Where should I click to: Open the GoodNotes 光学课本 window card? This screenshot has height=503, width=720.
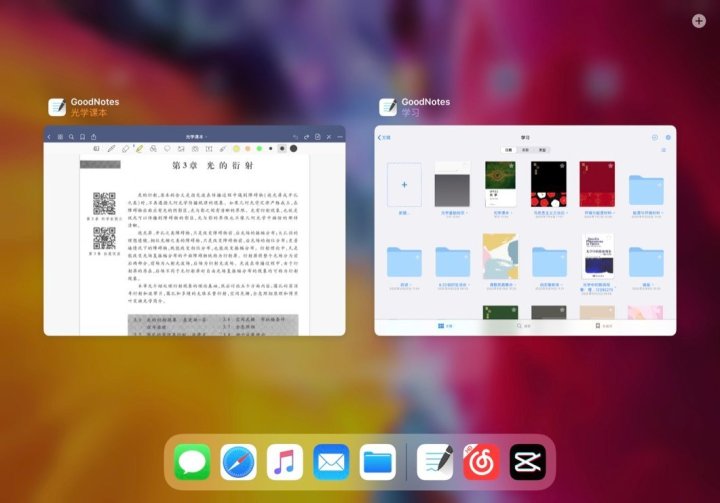click(x=194, y=231)
